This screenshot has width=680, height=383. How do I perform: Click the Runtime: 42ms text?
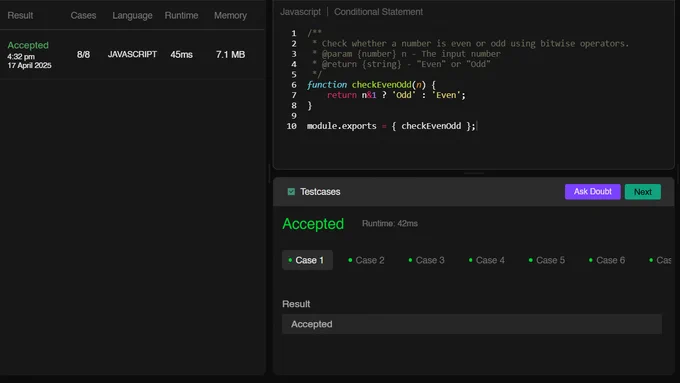click(x=390, y=224)
